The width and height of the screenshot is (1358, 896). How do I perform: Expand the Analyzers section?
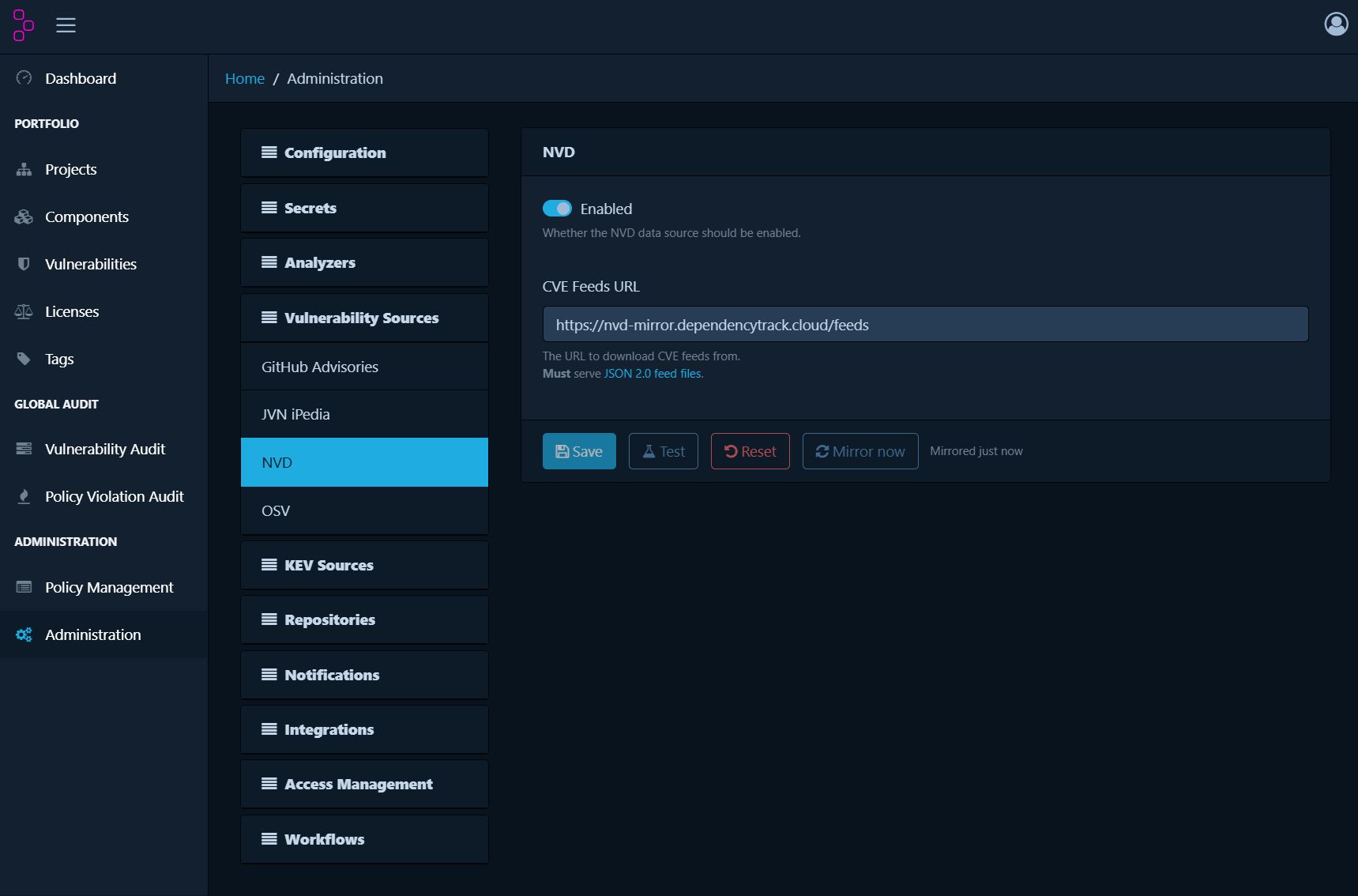click(x=364, y=262)
